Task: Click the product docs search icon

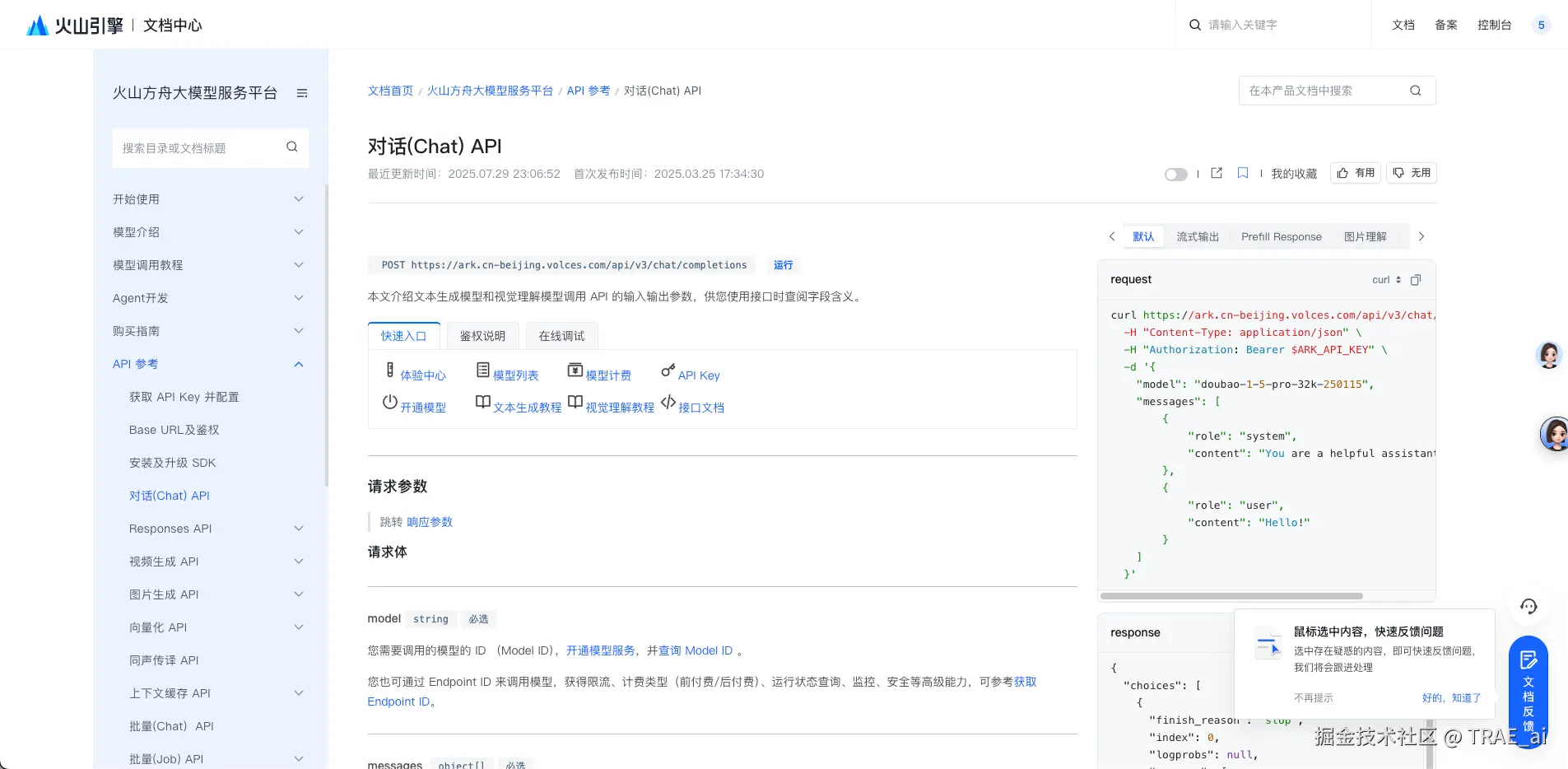Action: 1416,91
